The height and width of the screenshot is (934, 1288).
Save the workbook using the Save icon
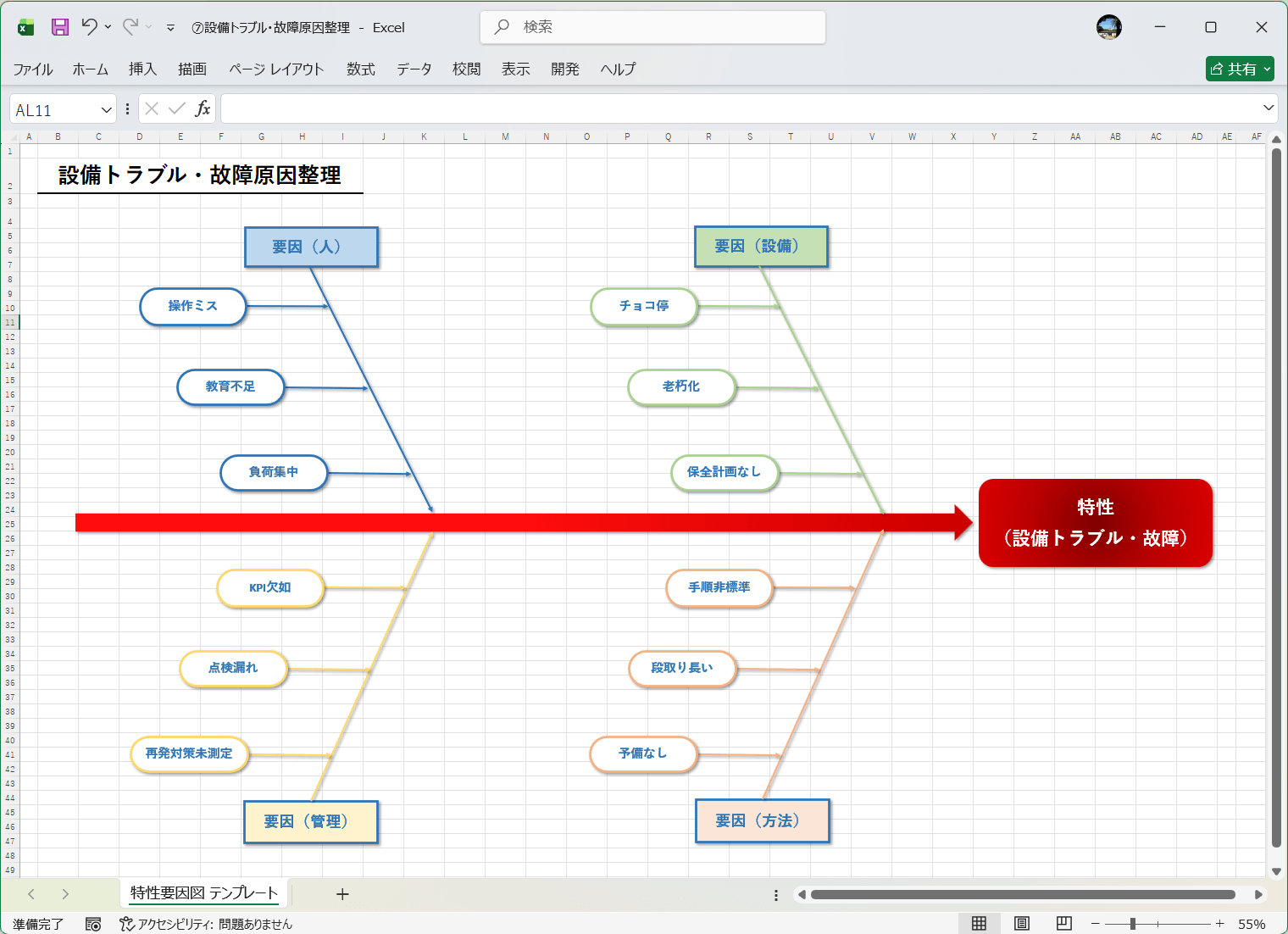[59, 26]
